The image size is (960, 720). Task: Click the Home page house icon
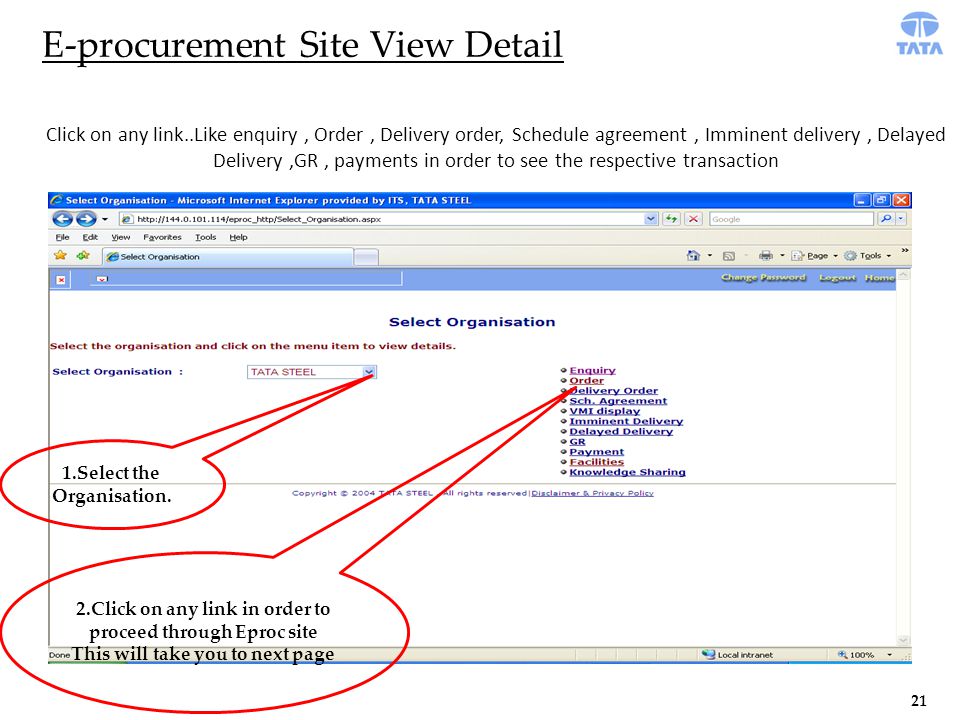pyautogui.click(x=693, y=256)
